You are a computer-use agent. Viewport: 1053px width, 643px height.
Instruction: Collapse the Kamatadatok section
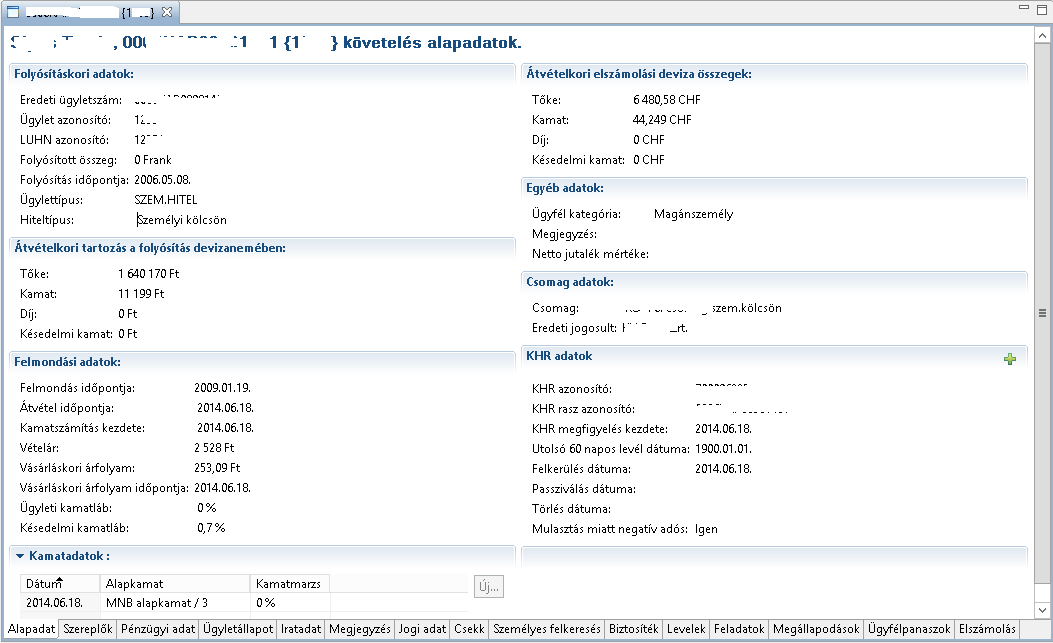(x=20, y=555)
